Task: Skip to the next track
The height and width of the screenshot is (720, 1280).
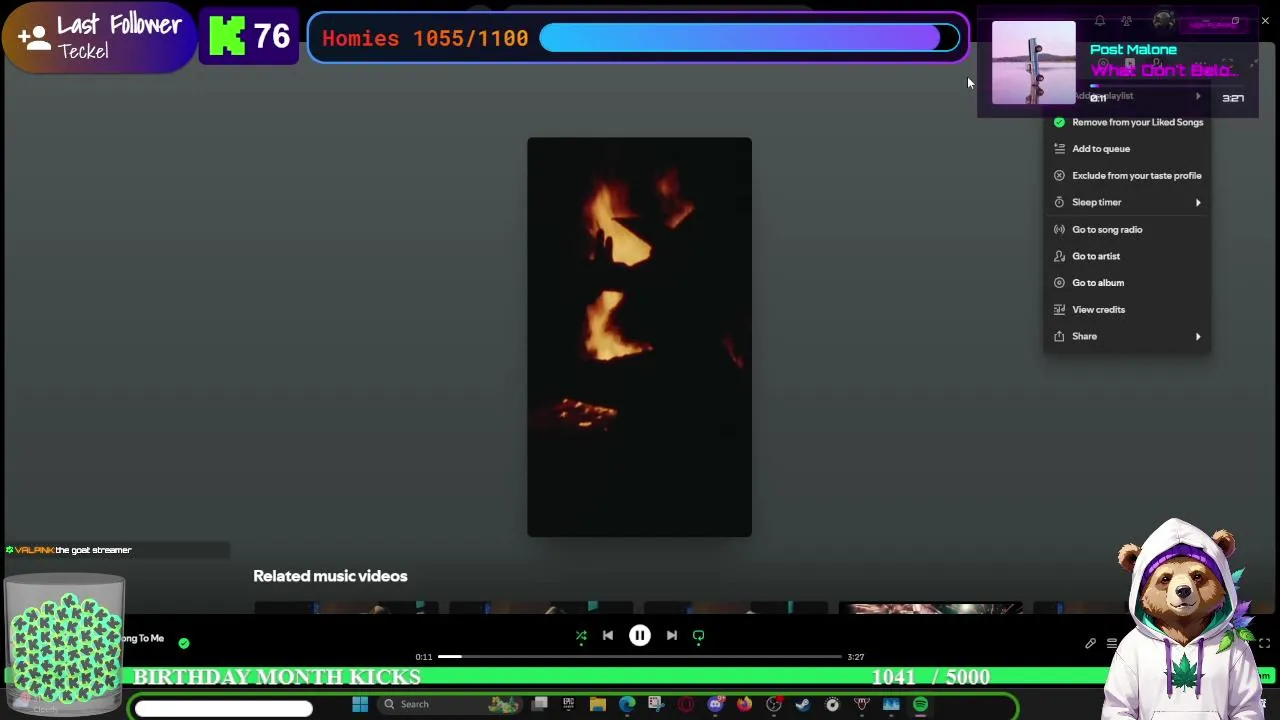Action: click(672, 636)
